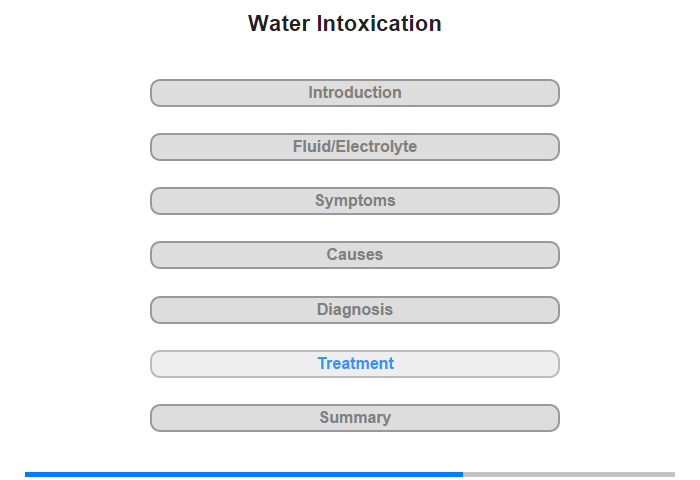The width and height of the screenshot is (700, 480).
Task: Click the far left start of progress bar
Action: point(27,474)
